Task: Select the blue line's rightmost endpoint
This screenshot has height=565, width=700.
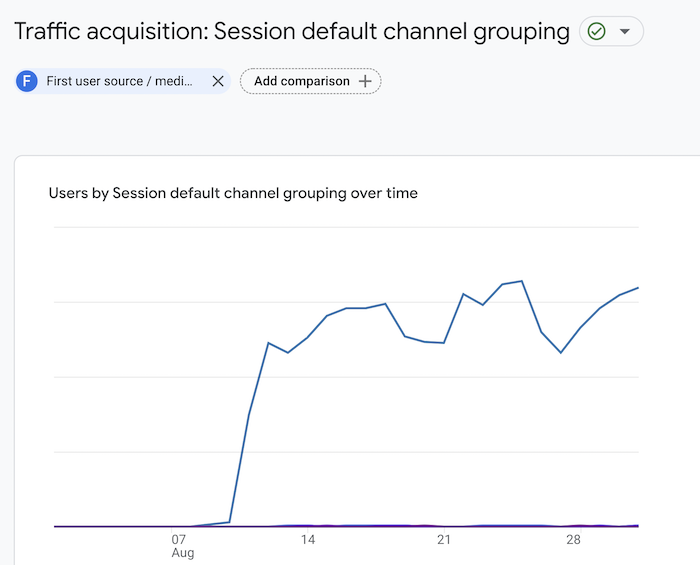Action: click(638, 288)
